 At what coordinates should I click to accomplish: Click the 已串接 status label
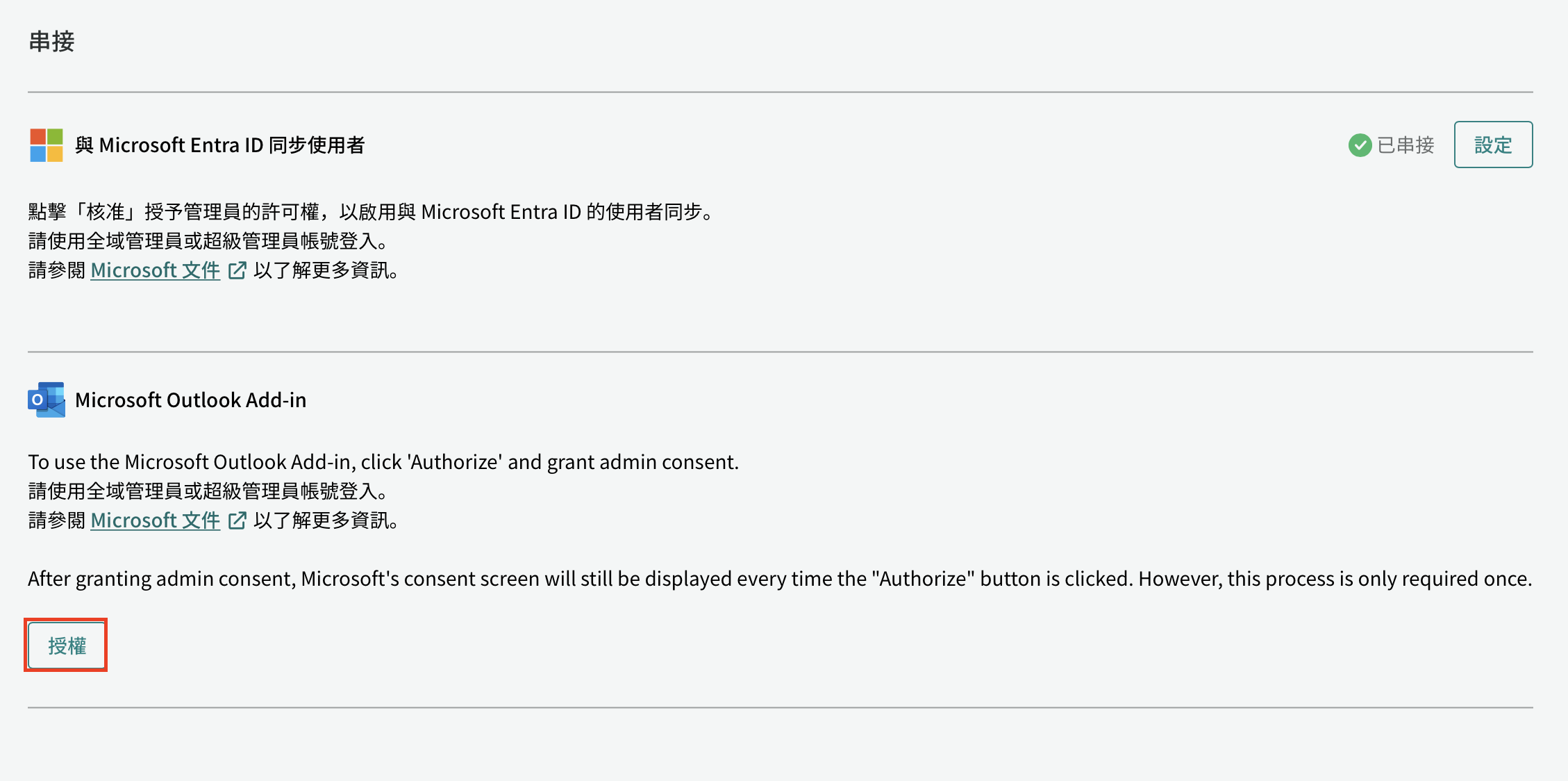pos(1406,145)
